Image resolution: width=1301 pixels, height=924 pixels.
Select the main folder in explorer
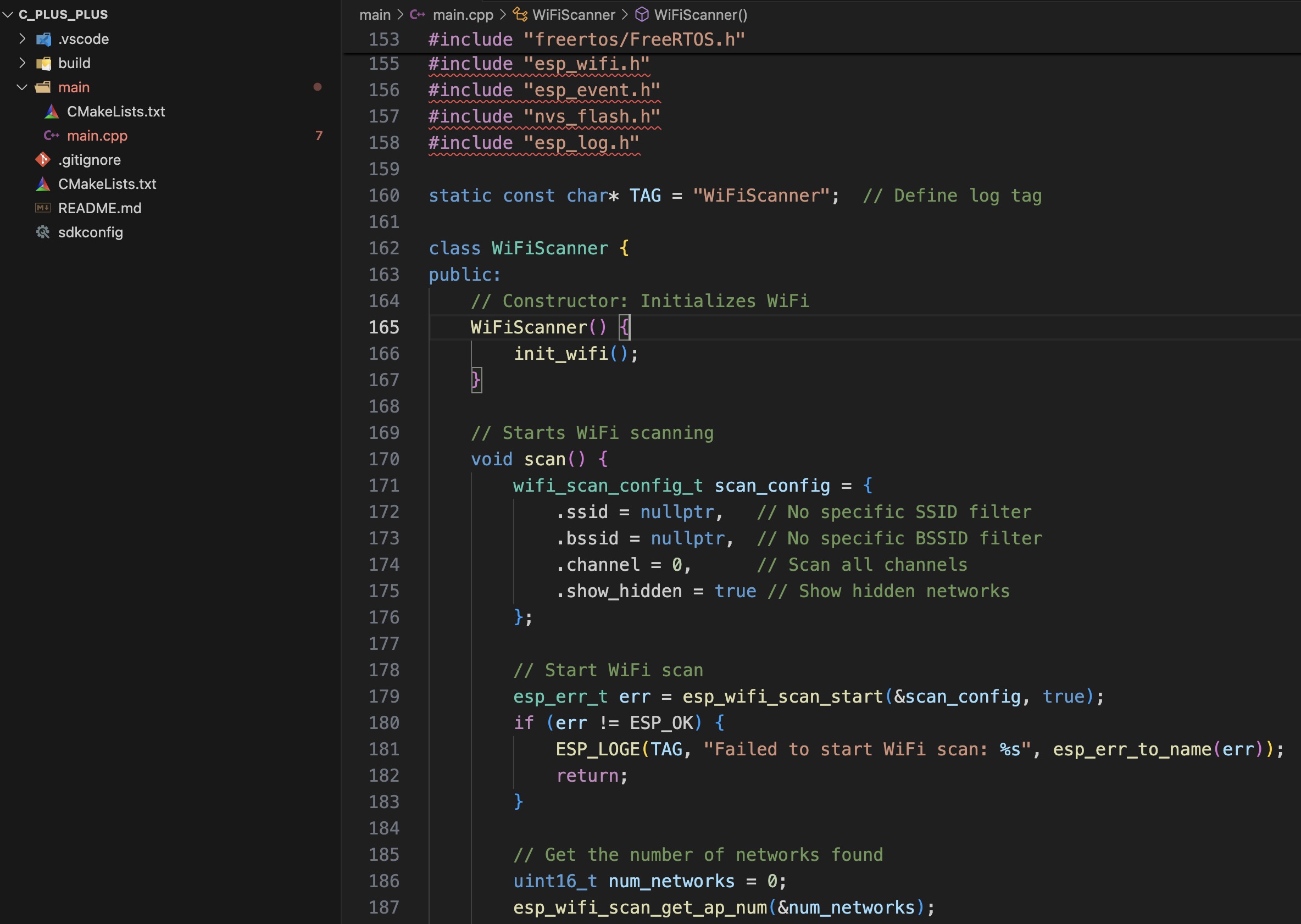(74, 87)
